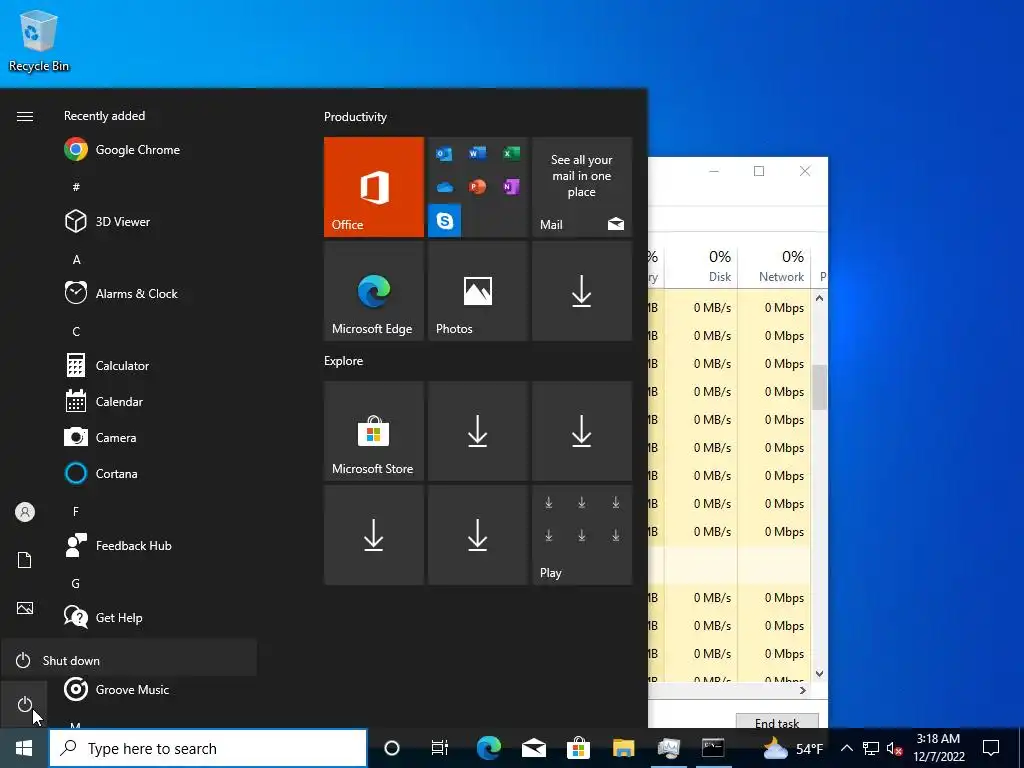
Task: Open the Microsoft Store tile
Action: tap(374, 431)
